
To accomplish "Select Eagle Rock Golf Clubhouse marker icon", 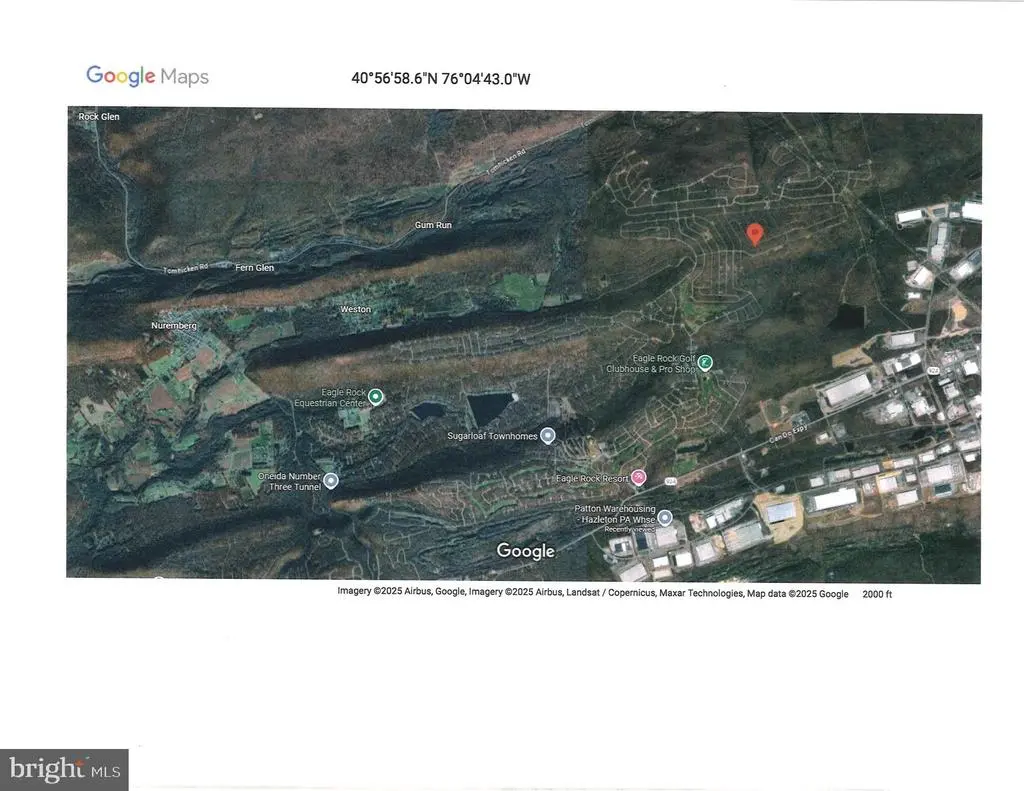I will click(704, 362).
